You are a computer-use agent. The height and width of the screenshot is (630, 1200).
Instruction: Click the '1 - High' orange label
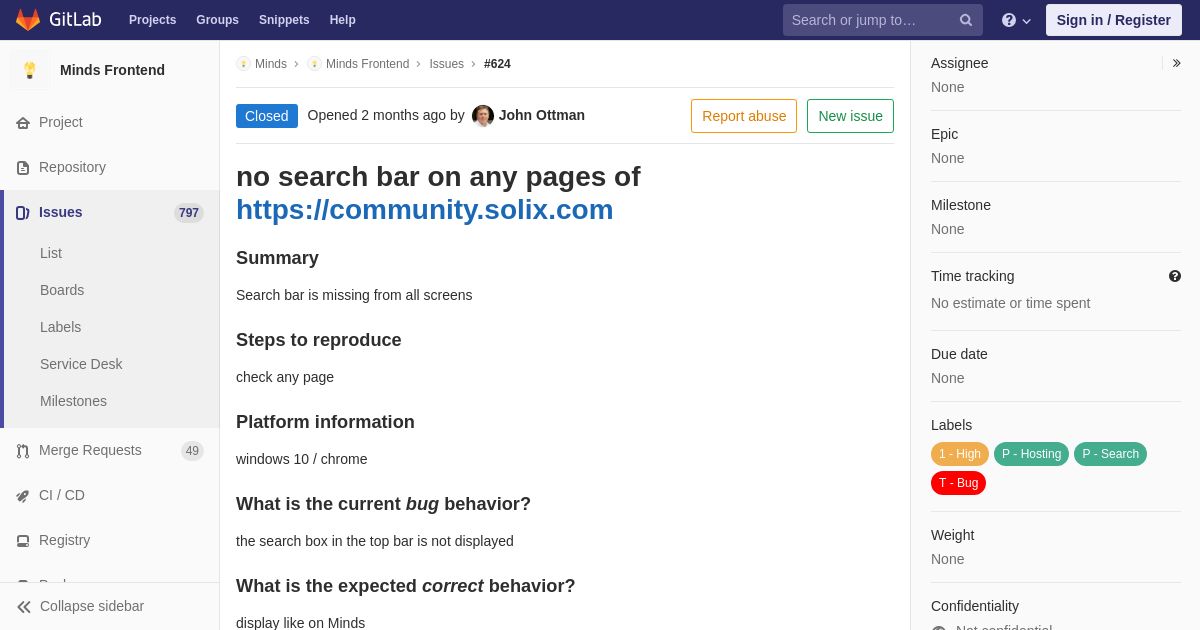pos(960,454)
